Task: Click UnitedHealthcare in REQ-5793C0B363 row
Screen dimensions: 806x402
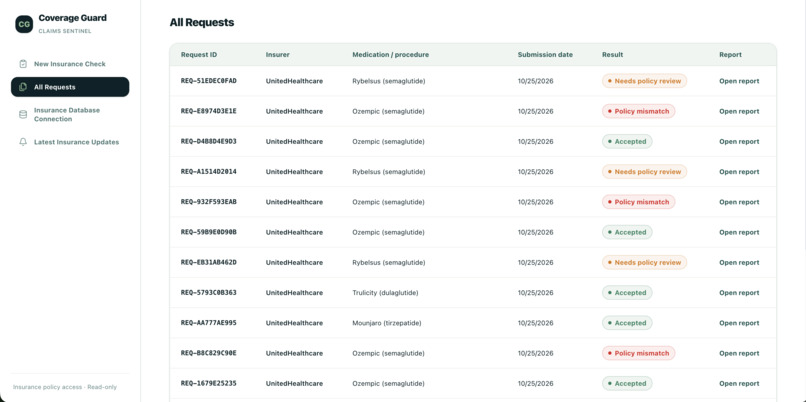Action: [x=294, y=293]
